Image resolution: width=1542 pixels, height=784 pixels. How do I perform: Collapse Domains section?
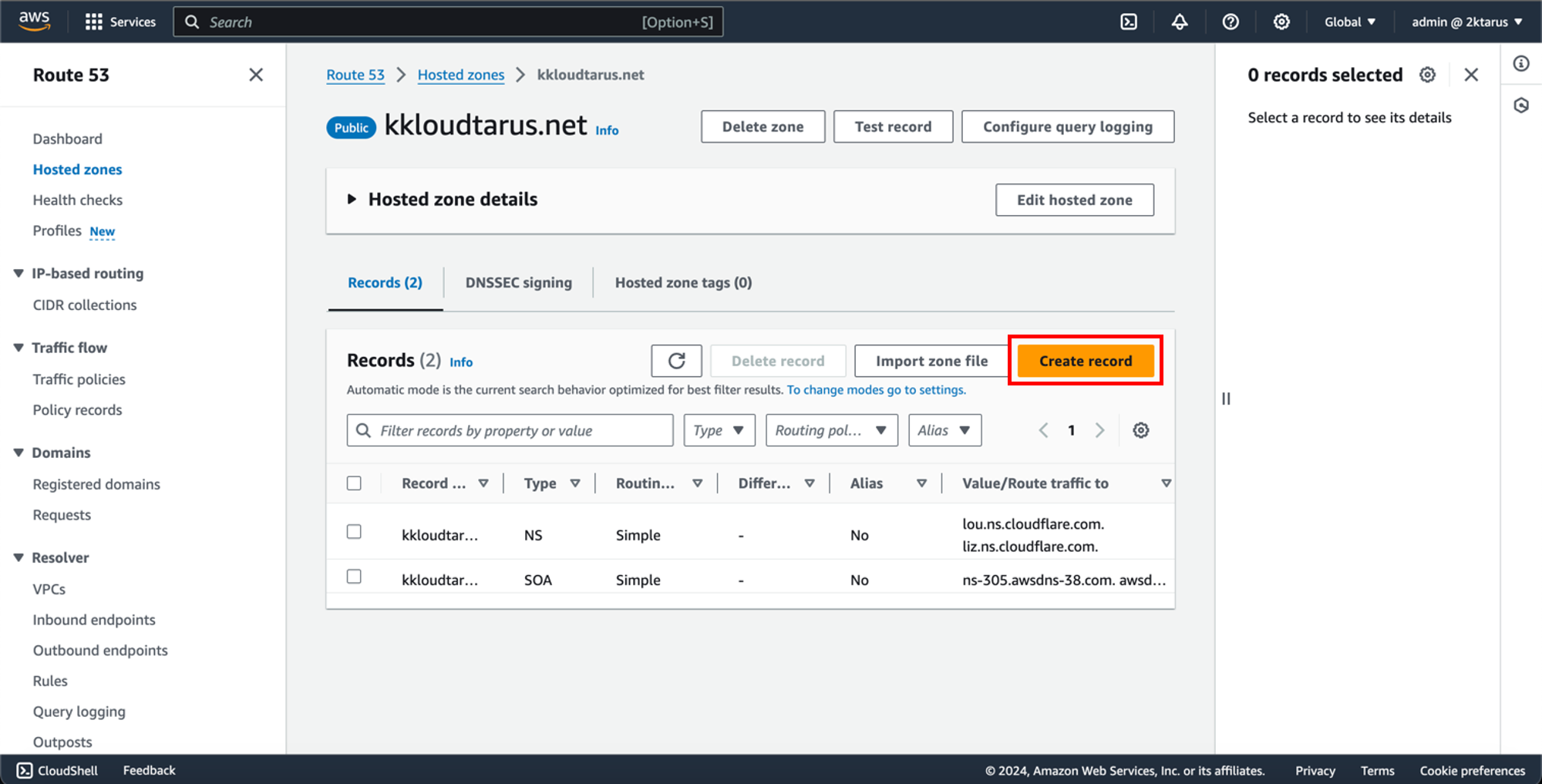coord(19,453)
